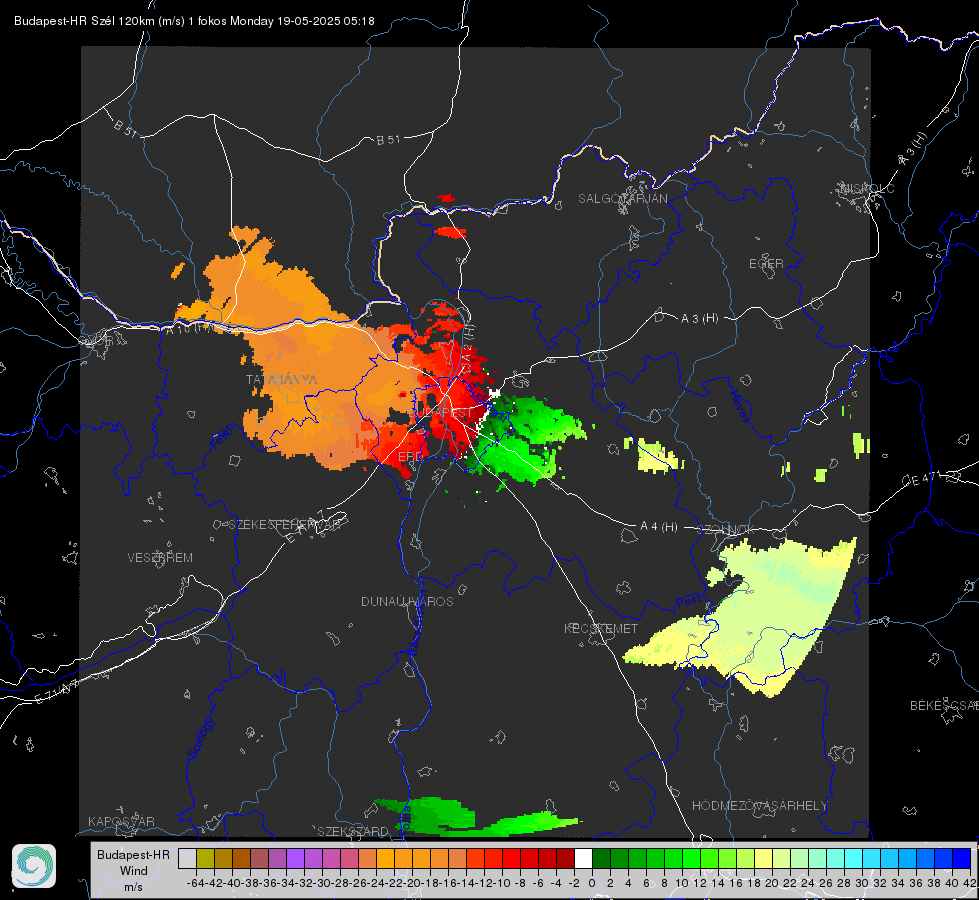Pick the deep blue swatch between 40 and 42
The height and width of the screenshot is (900, 979).
pyautogui.click(x=961, y=858)
